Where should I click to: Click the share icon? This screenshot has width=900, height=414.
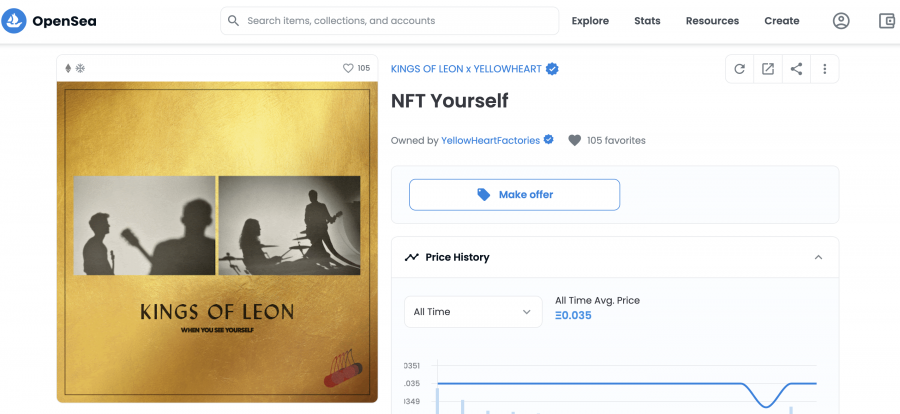pos(796,69)
